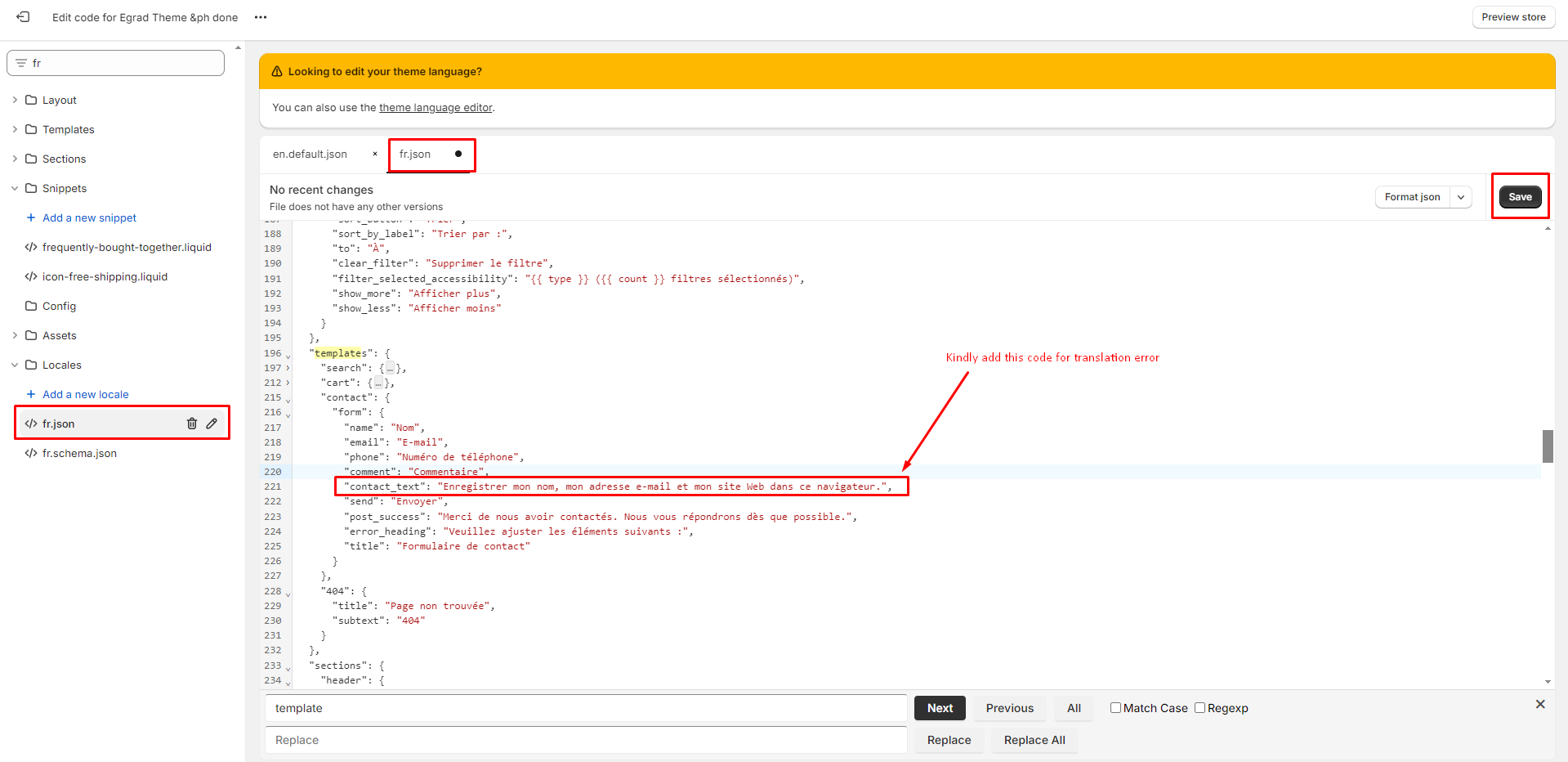Click the Replace All button
Viewport: 1568px width, 762px height.
click(x=1034, y=740)
